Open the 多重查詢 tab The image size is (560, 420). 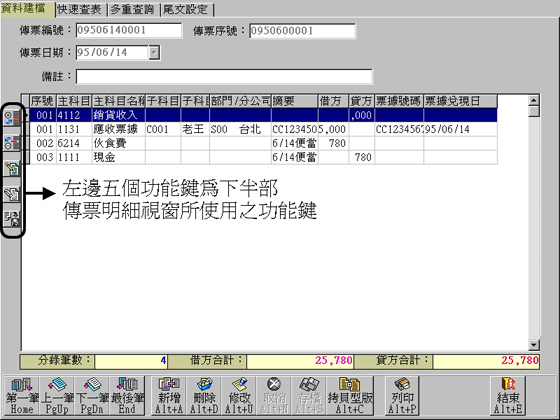[x=133, y=10]
